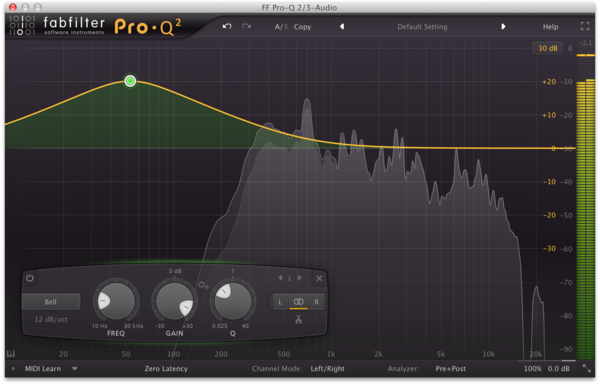
Task: Select the green EQ band node
Action: click(x=130, y=81)
